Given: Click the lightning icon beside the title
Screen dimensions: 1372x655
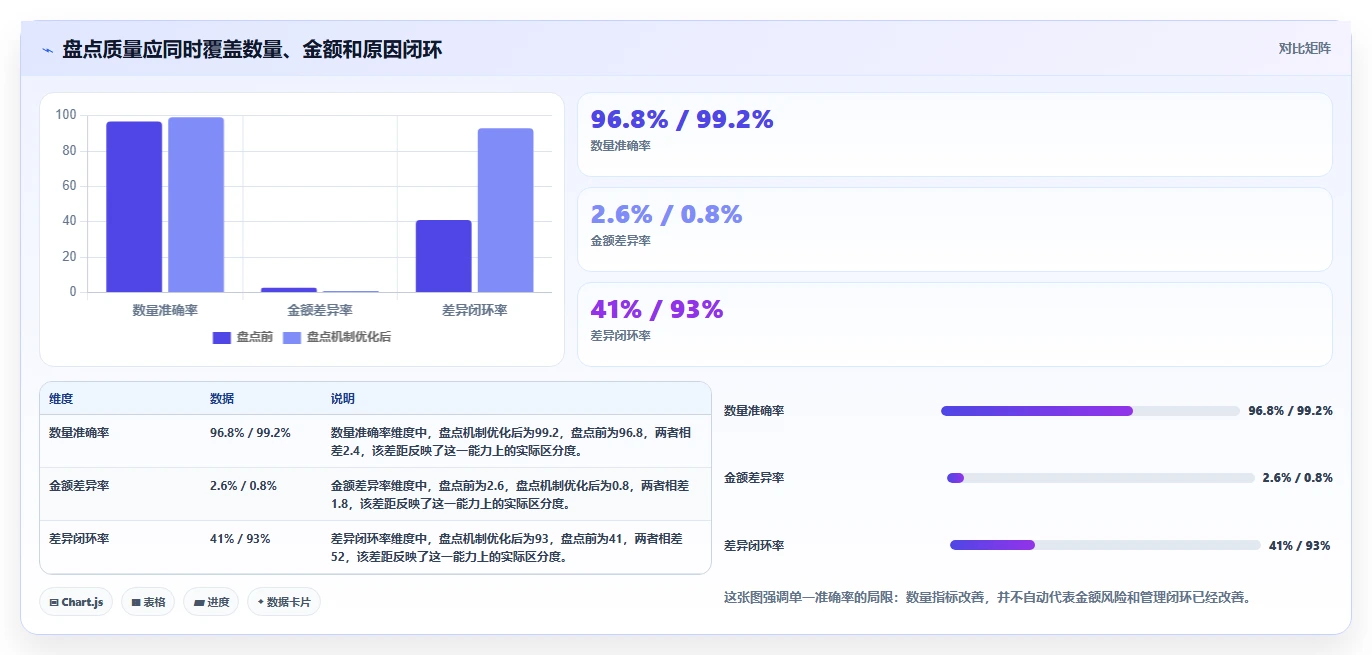Looking at the screenshot, I should point(47,50).
